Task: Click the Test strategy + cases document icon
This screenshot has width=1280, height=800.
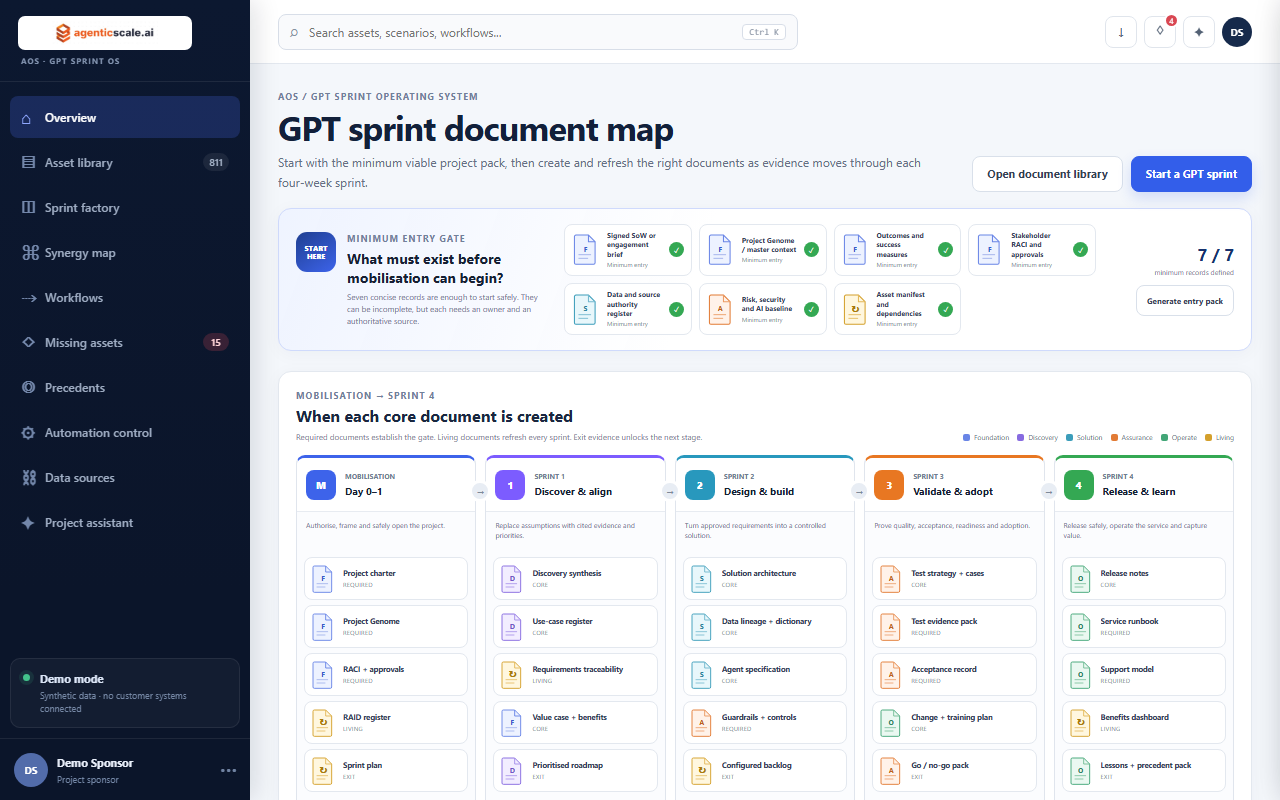Action: (x=891, y=578)
